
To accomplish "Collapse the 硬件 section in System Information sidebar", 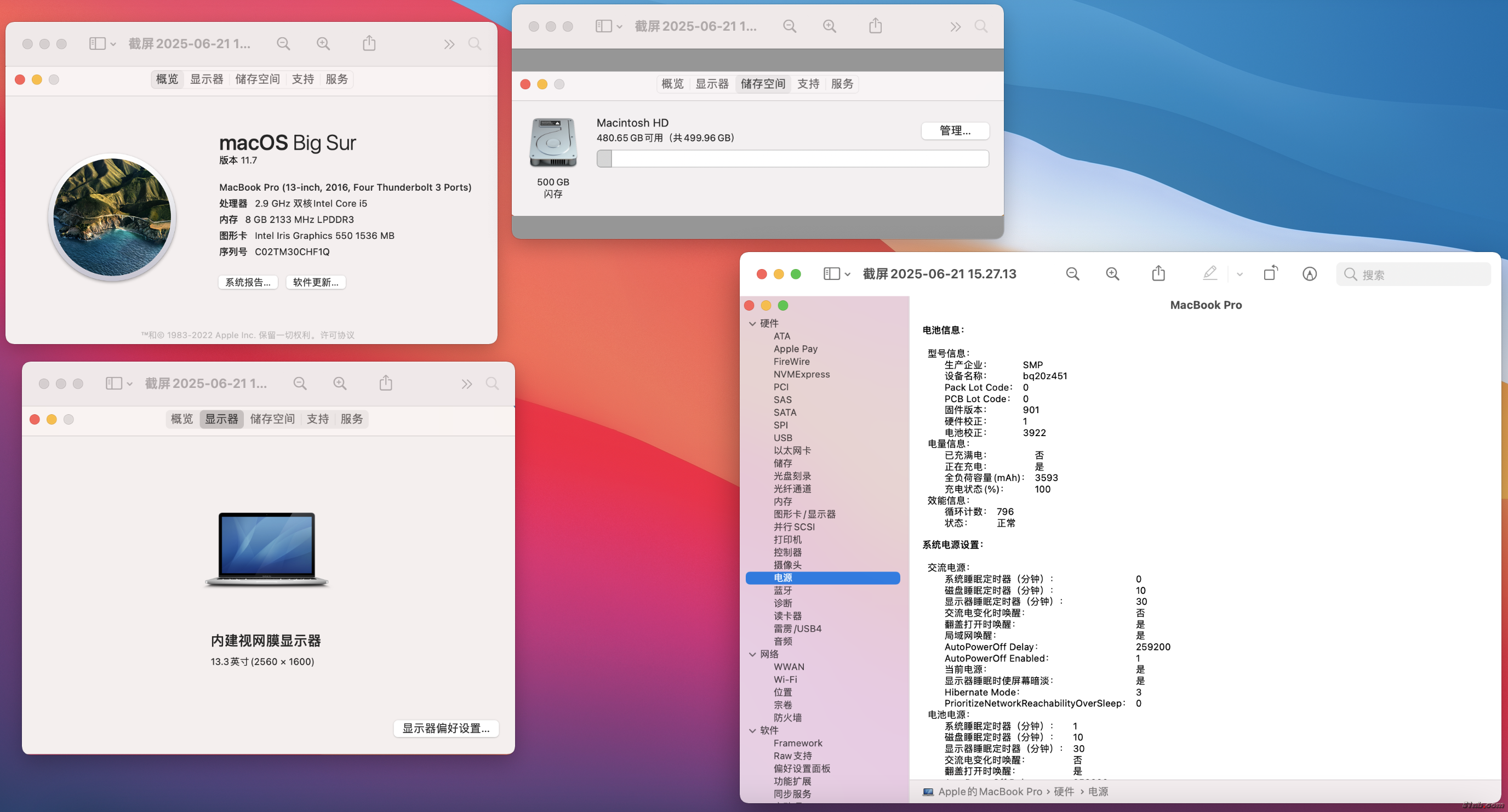I will pyautogui.click(x=753, y=323).
